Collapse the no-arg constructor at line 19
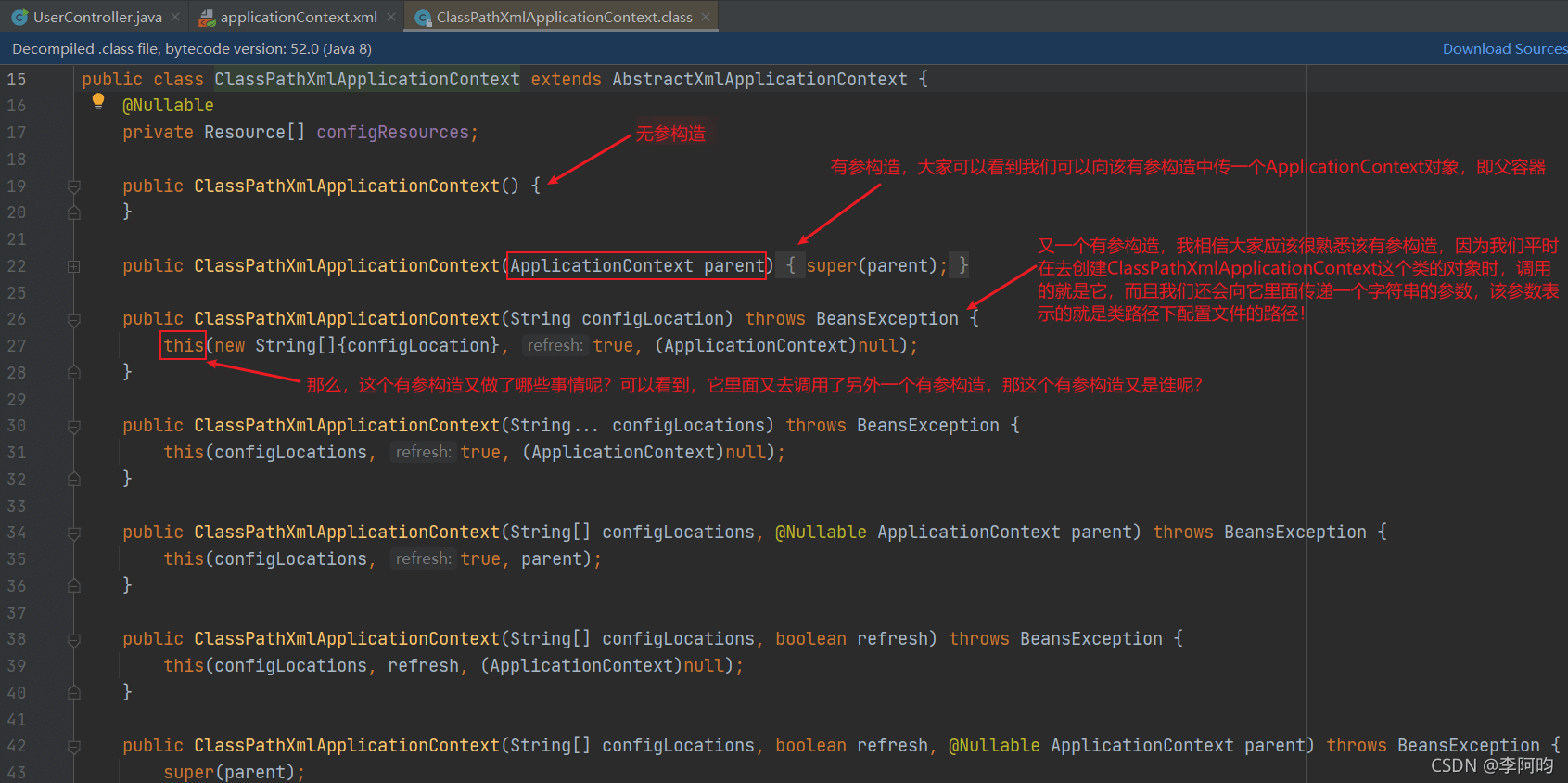The image size is (1568, 783). point(74,186)
